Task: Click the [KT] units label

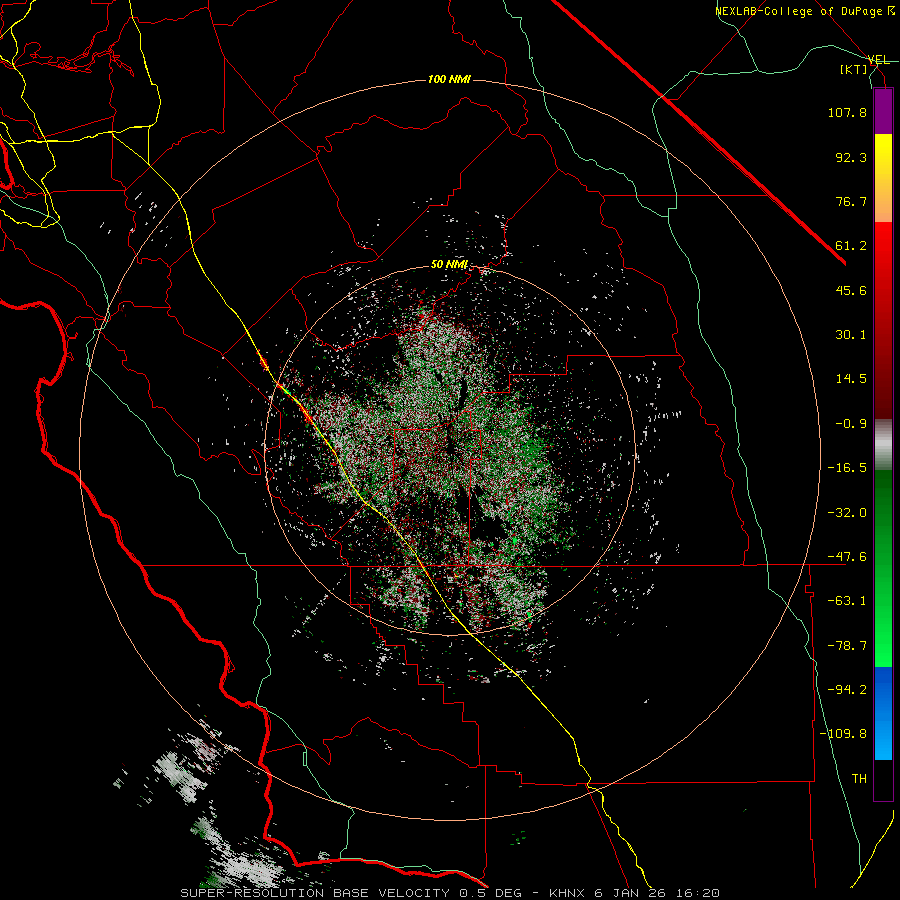Action: pyautogui.click(x=854, y=69)
